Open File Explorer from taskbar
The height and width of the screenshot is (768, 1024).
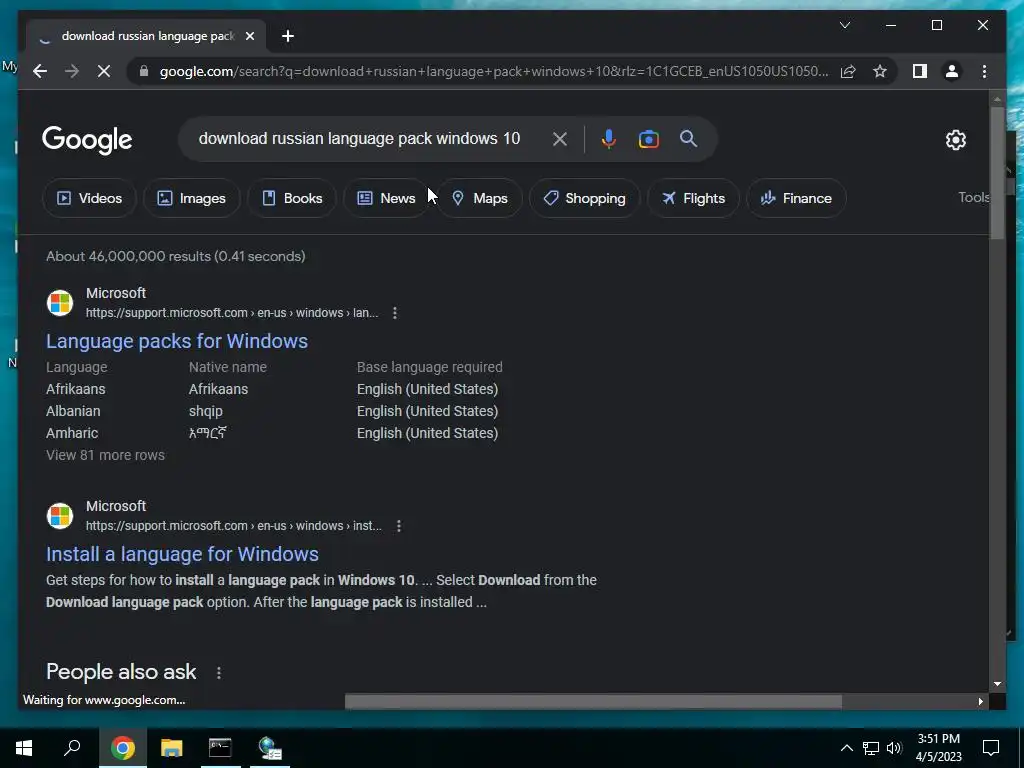tap(172, 748)
